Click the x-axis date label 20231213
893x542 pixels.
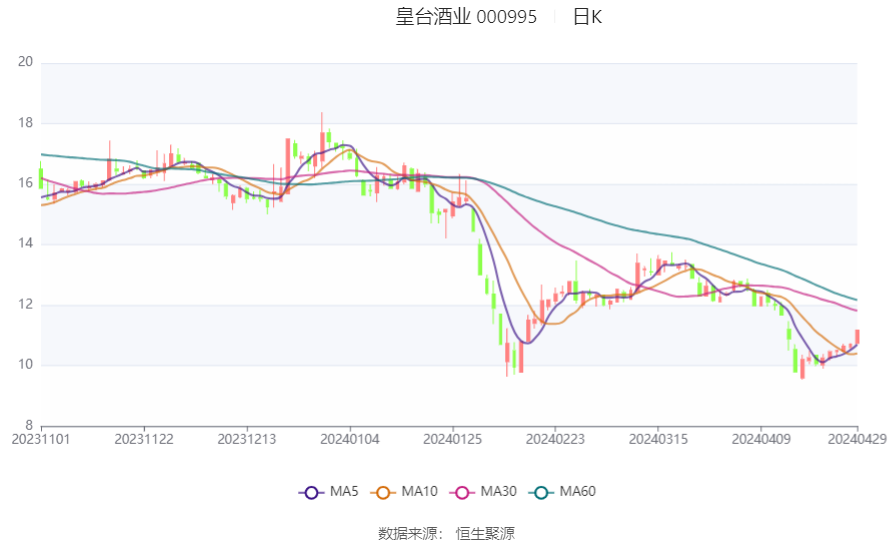click(x=247, y=440)
